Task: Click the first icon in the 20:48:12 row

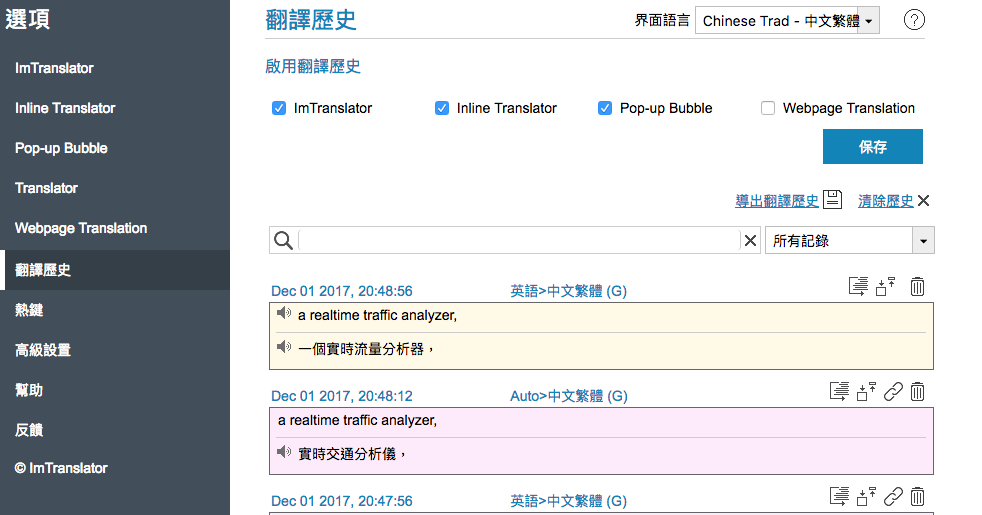Action: pos(839,392)
